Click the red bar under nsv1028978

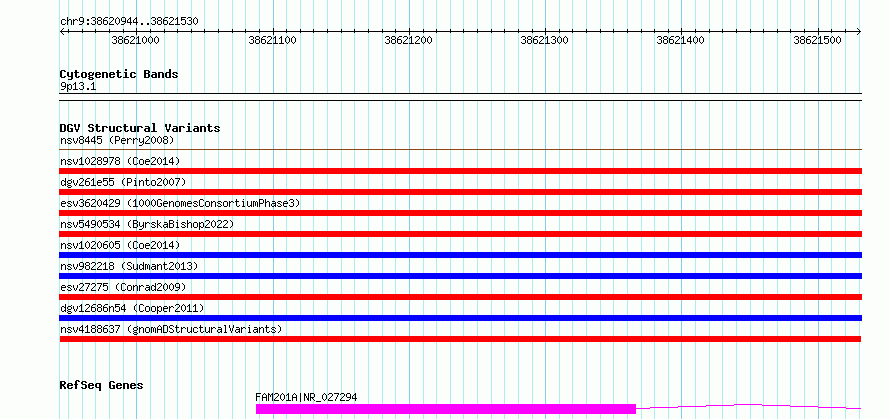click(460, 171)
